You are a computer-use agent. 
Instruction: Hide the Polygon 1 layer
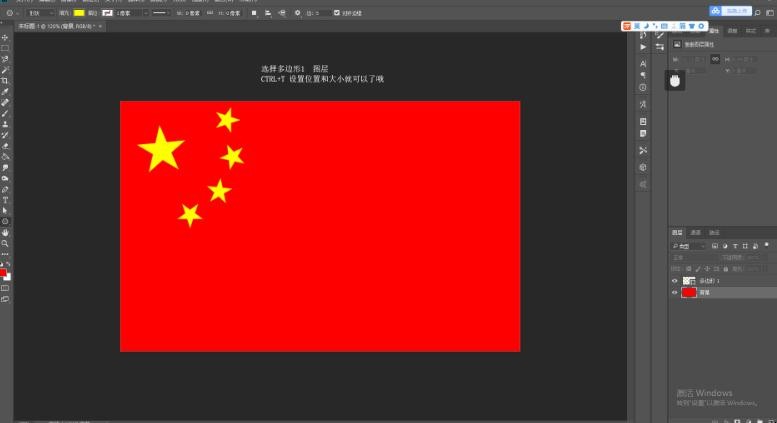point(674,281)
